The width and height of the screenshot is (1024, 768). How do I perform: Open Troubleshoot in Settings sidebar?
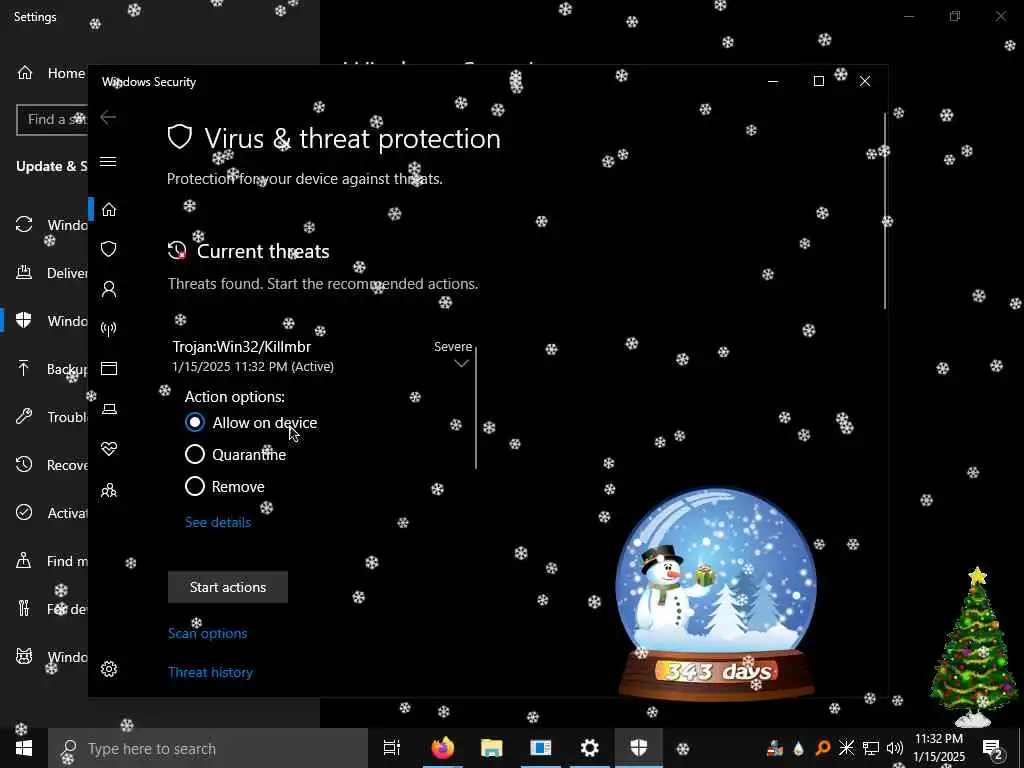(x=51, y=417)
